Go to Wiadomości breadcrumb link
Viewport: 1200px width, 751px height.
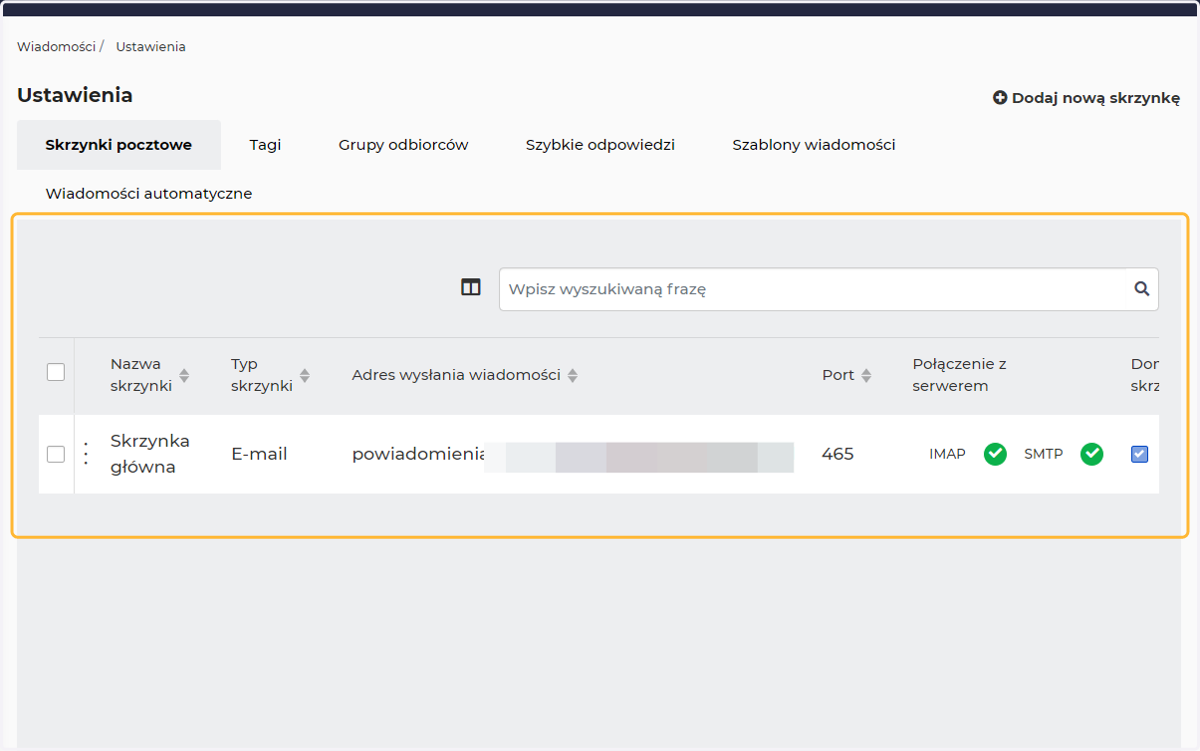[56, 47]
